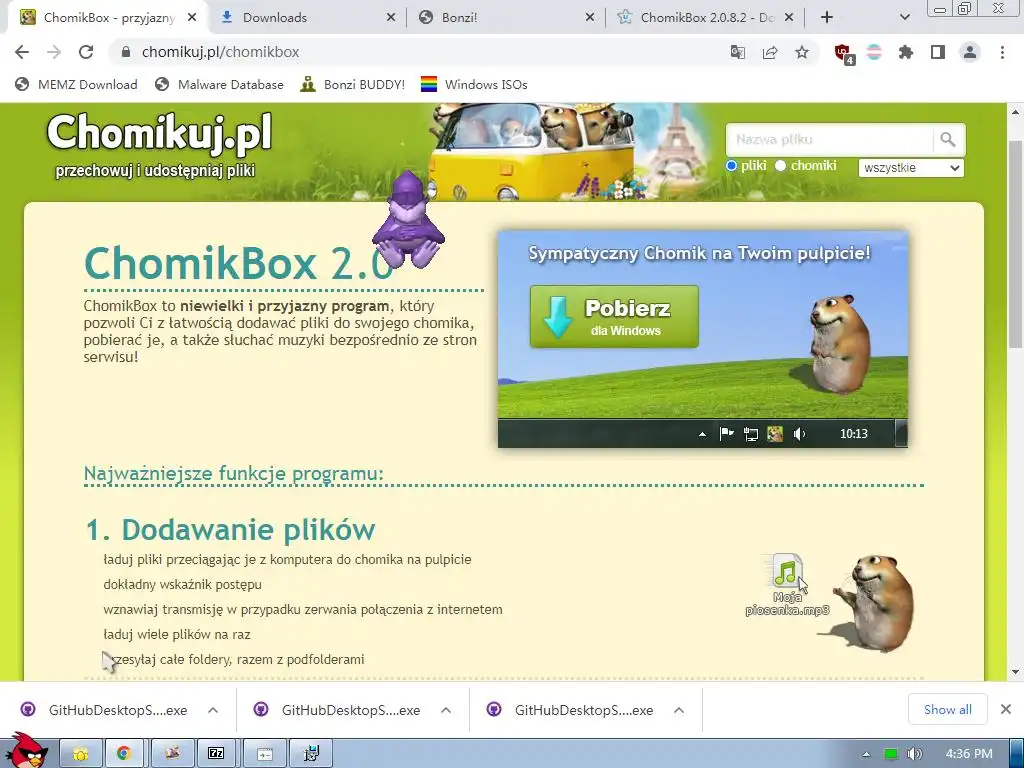Screen dimensions: 1024x768
Task: Reload the chomikuj.pl page
Action: pos(86,52)
